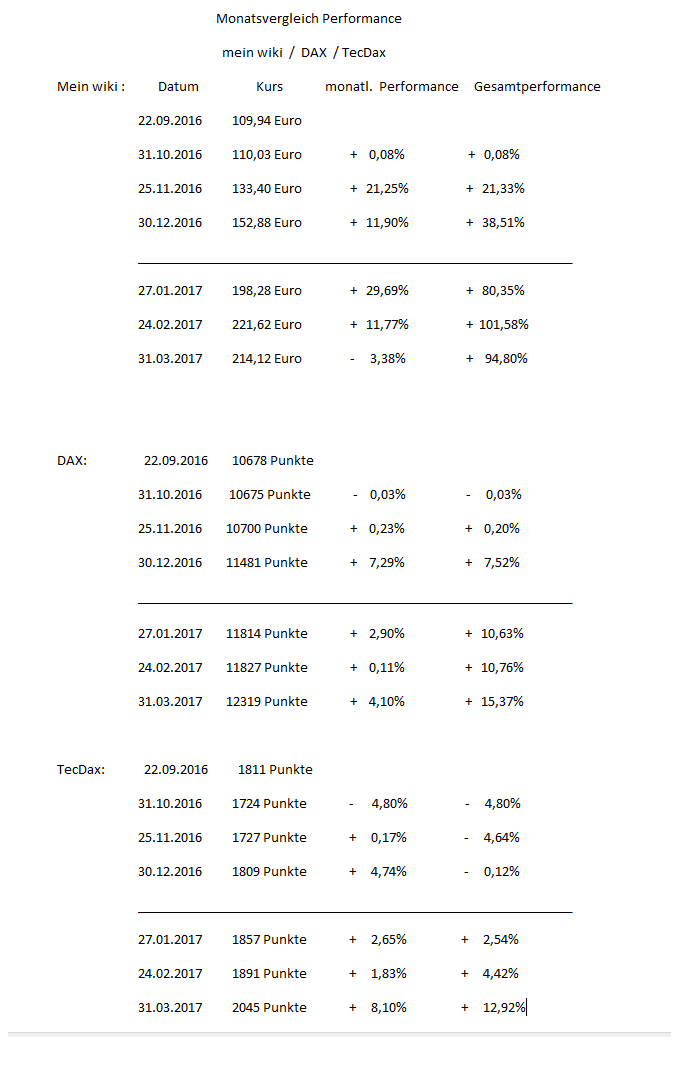The height and width of the screenshot is (1089, 674).
Task: Click the '+ 15,37%' DAX total performance
Action: tap(494, 702)
